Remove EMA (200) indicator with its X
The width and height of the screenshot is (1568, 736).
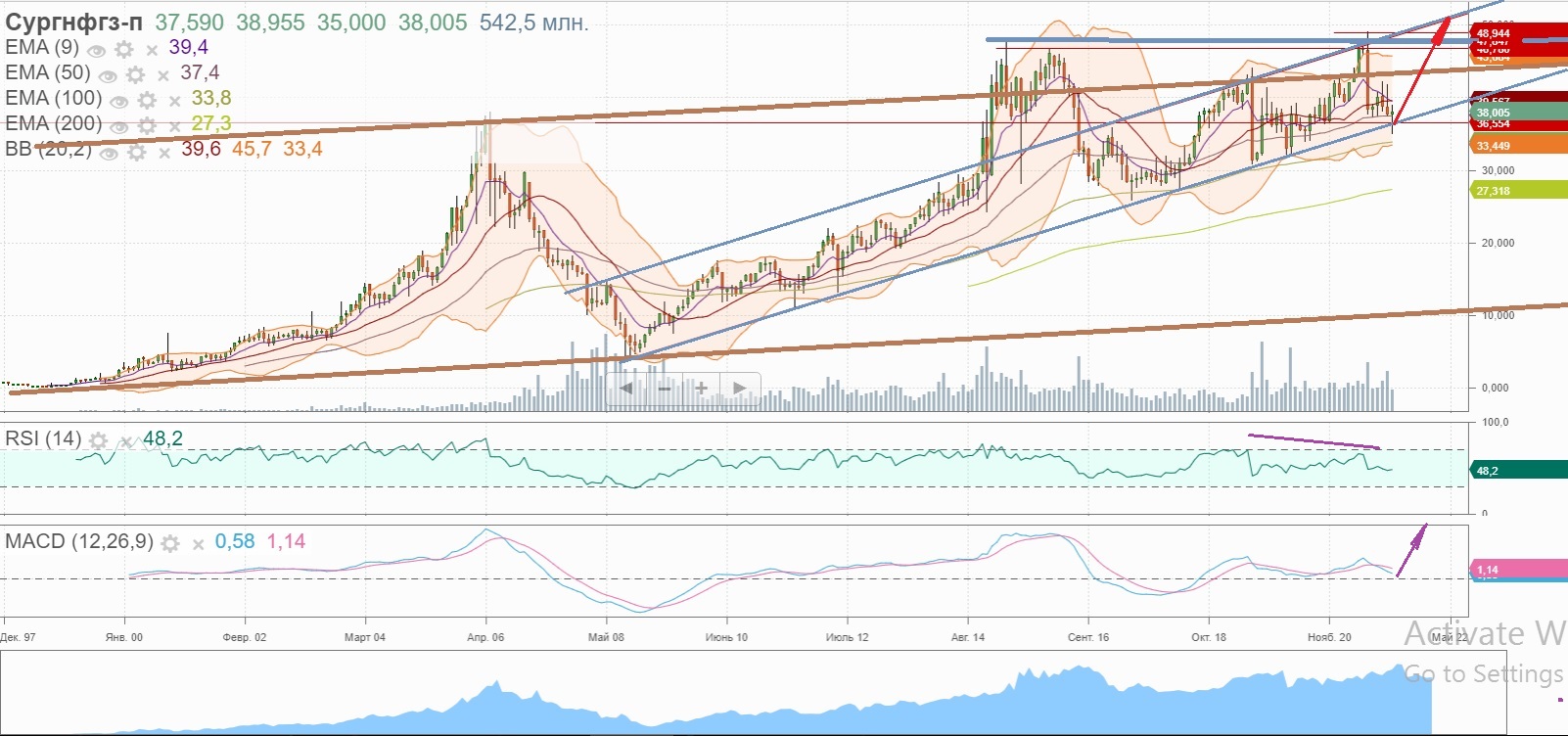174,125
